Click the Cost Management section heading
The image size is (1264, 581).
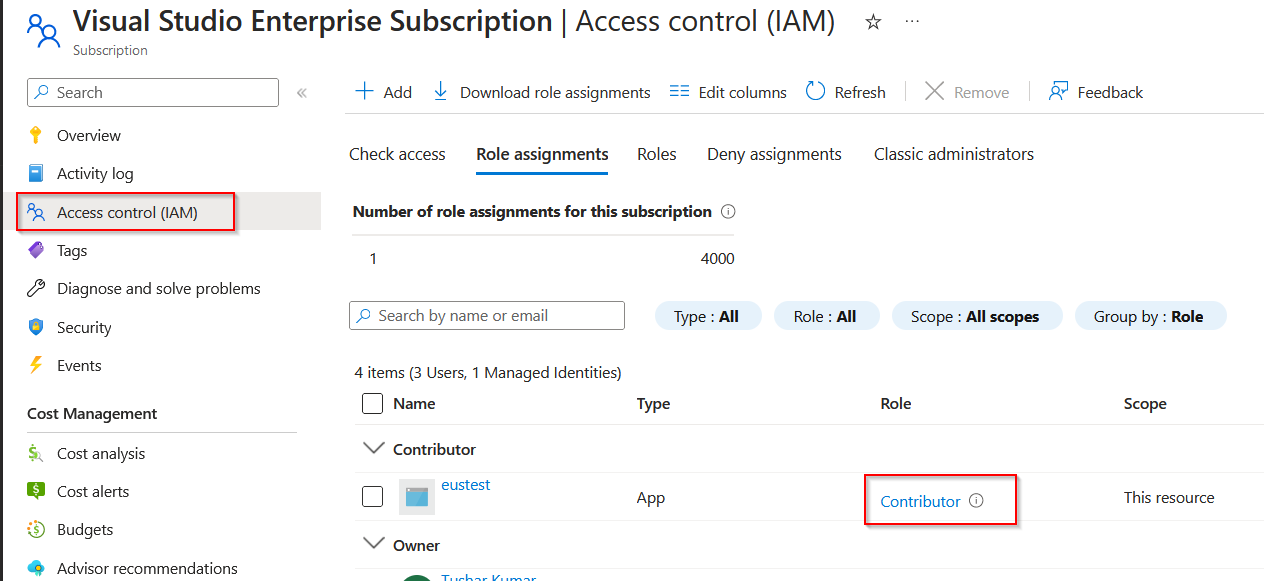tap(92, 413)
